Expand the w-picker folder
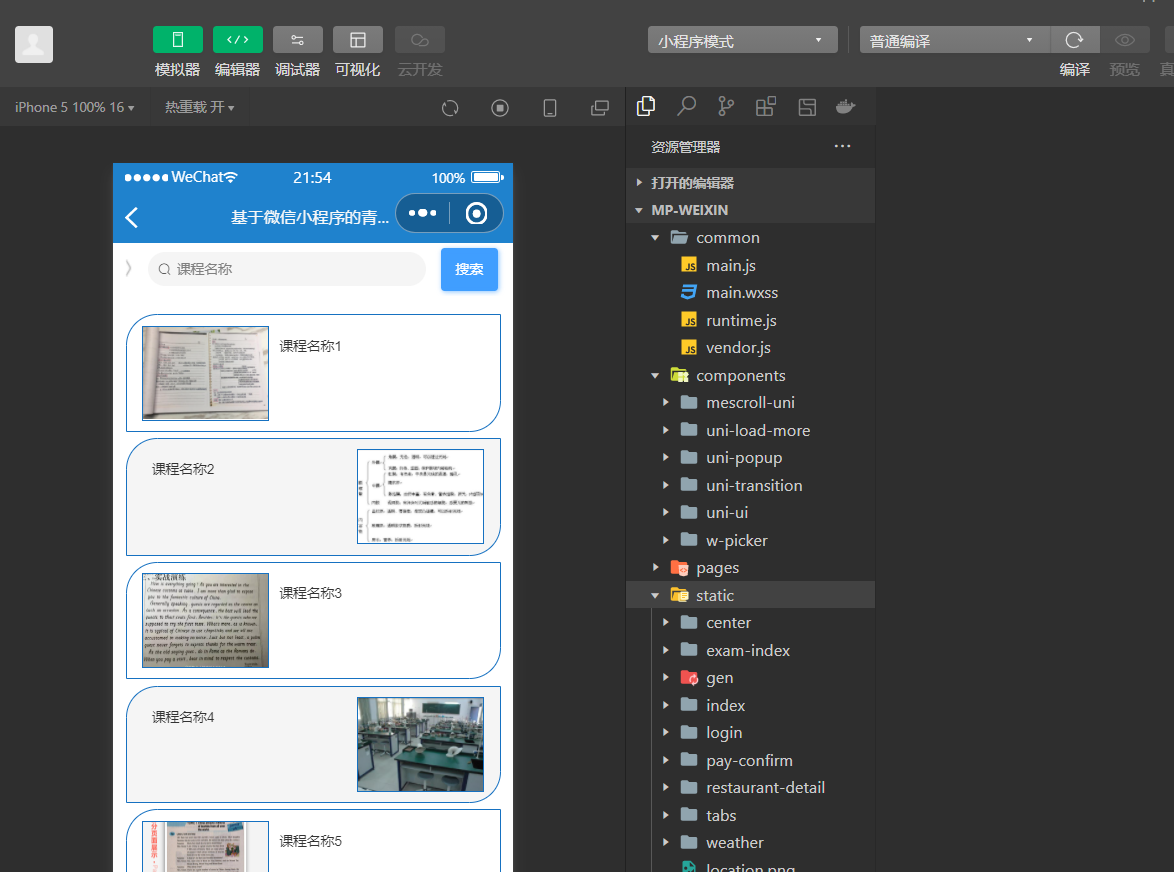 click(x=750, y=540)
